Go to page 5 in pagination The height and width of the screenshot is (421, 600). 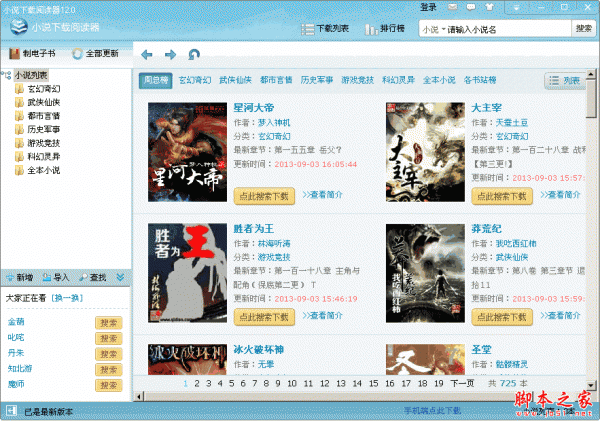(232, 383)
